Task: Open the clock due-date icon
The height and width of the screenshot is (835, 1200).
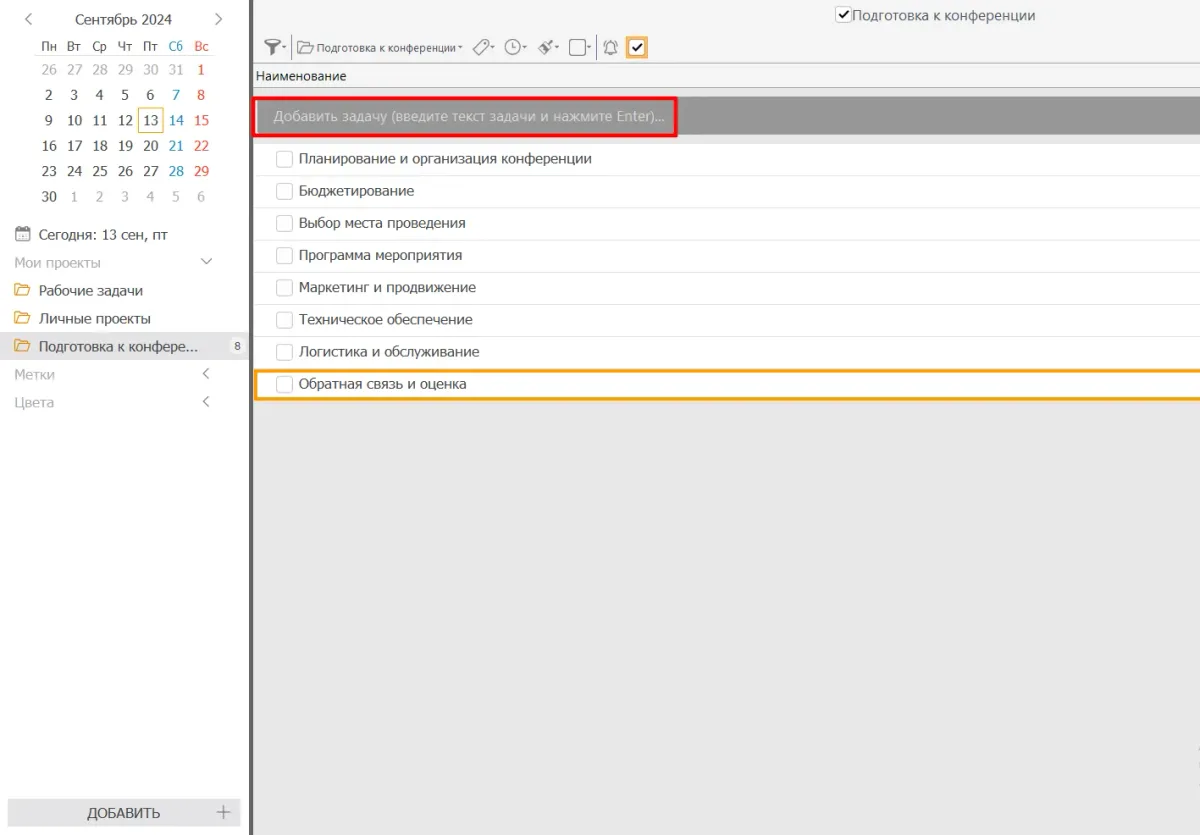Action: pos(514,47)
